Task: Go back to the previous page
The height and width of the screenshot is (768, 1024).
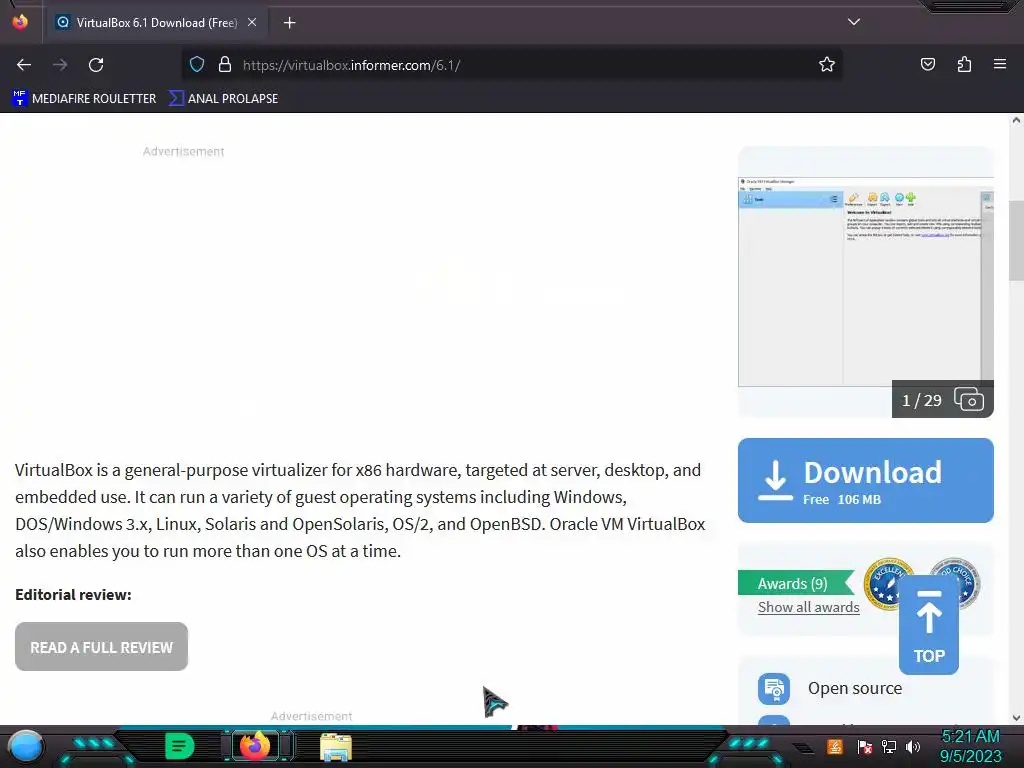Action: (x=24, y=65)
